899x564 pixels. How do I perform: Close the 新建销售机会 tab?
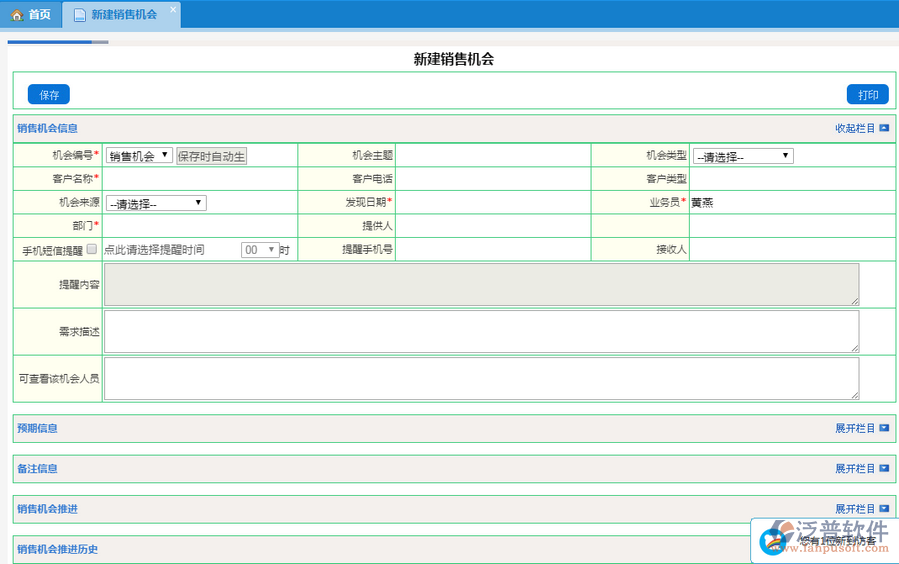[172, 10]
